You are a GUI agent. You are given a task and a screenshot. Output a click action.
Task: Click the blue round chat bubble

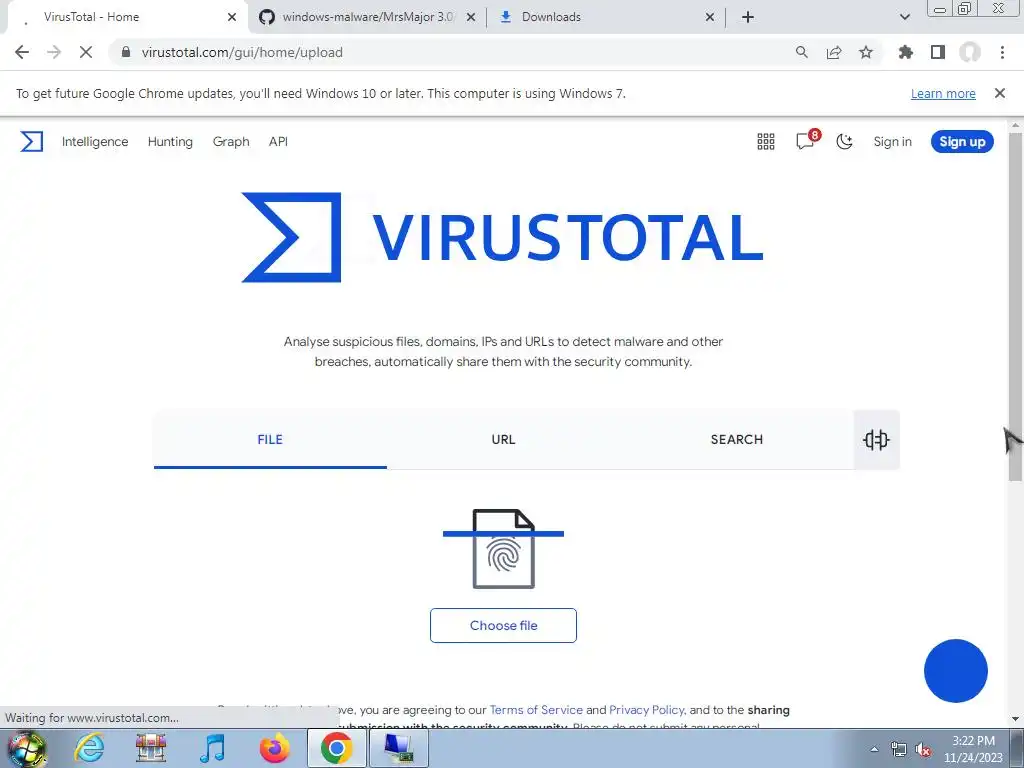955,671
